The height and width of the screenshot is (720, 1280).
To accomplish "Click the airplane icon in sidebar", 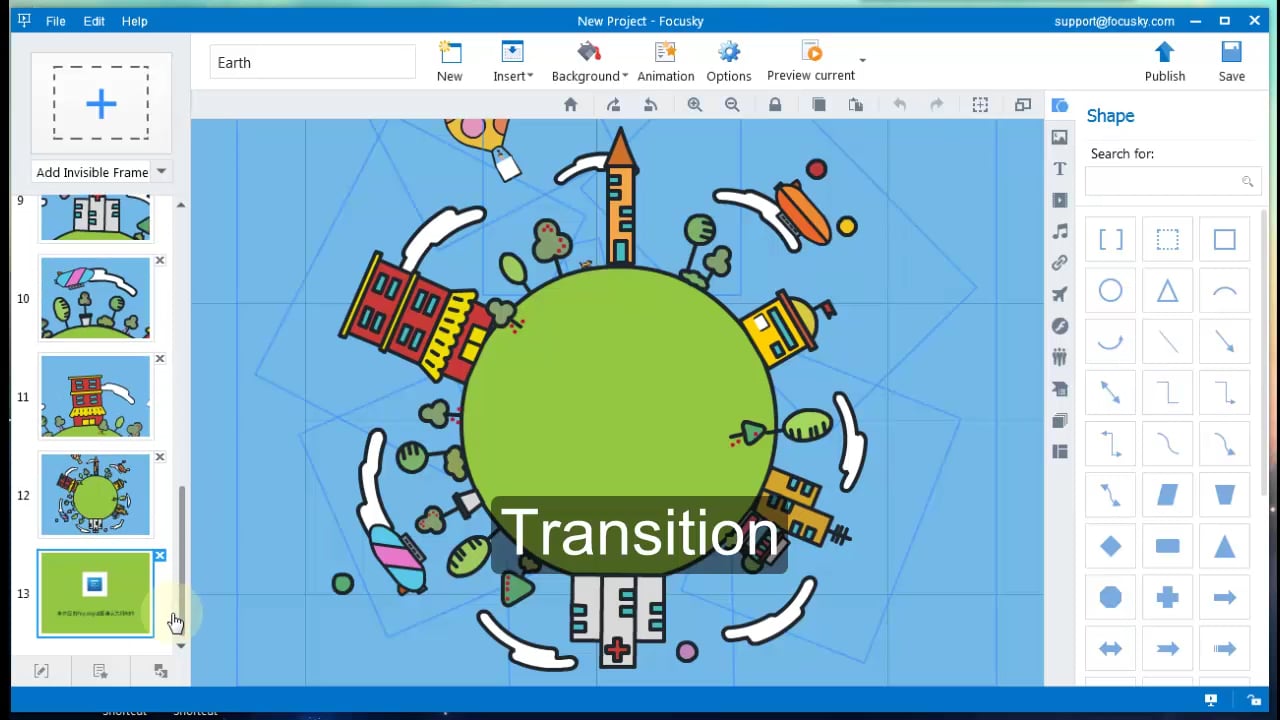I will click(x=1060, y=294).
